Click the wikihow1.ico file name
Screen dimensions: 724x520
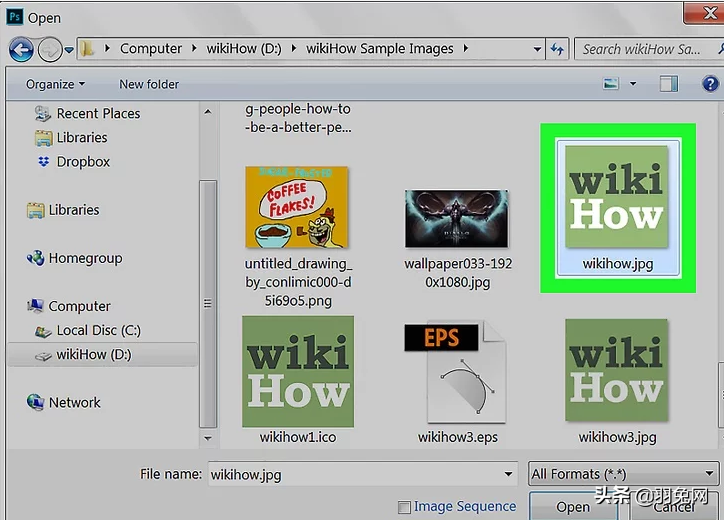[298, 437]
